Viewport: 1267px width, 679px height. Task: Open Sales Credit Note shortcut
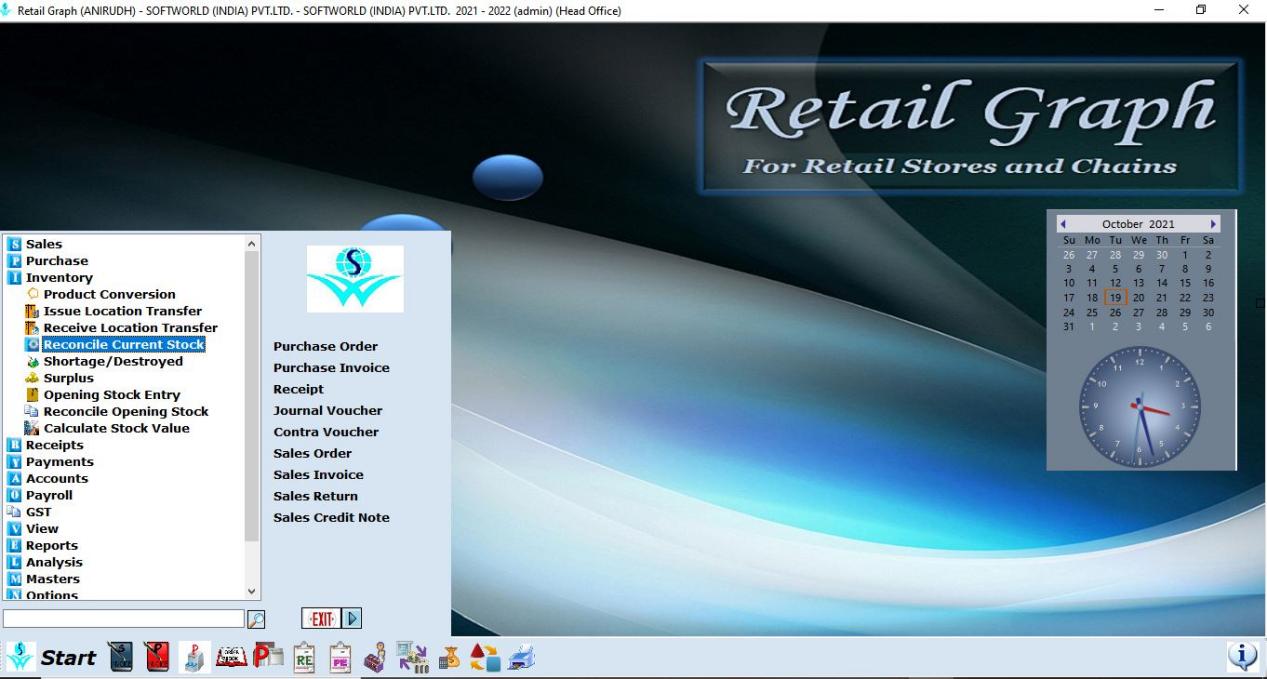coord(331,517)
